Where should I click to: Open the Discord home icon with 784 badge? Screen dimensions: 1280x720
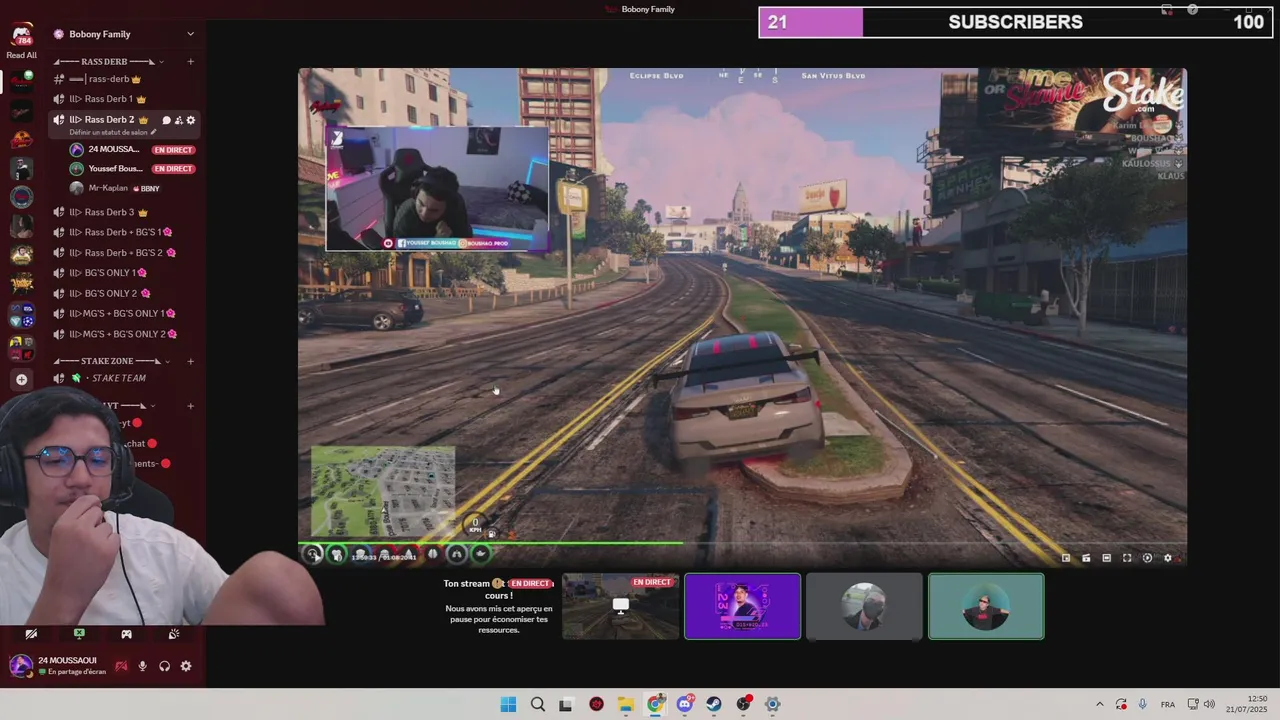[21, 35]
